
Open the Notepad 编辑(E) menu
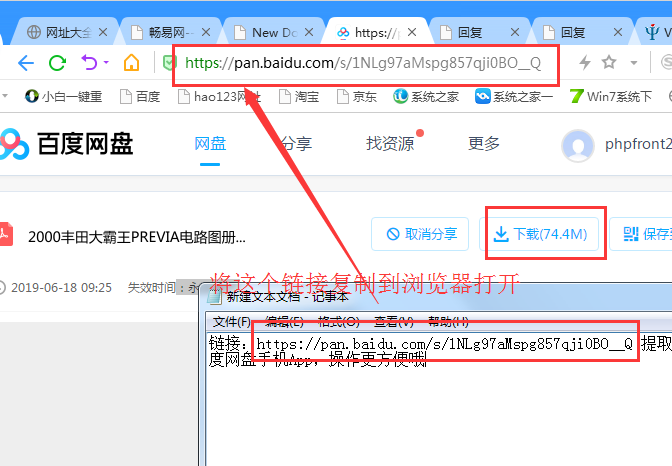point(284,322)
